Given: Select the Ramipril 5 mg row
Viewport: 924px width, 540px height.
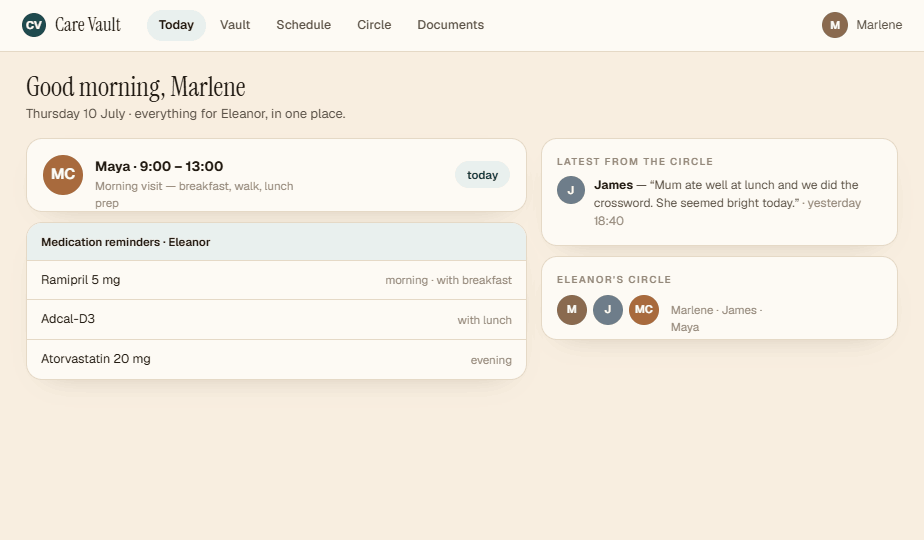Looking at the screenshot, I should coord(276,280).
